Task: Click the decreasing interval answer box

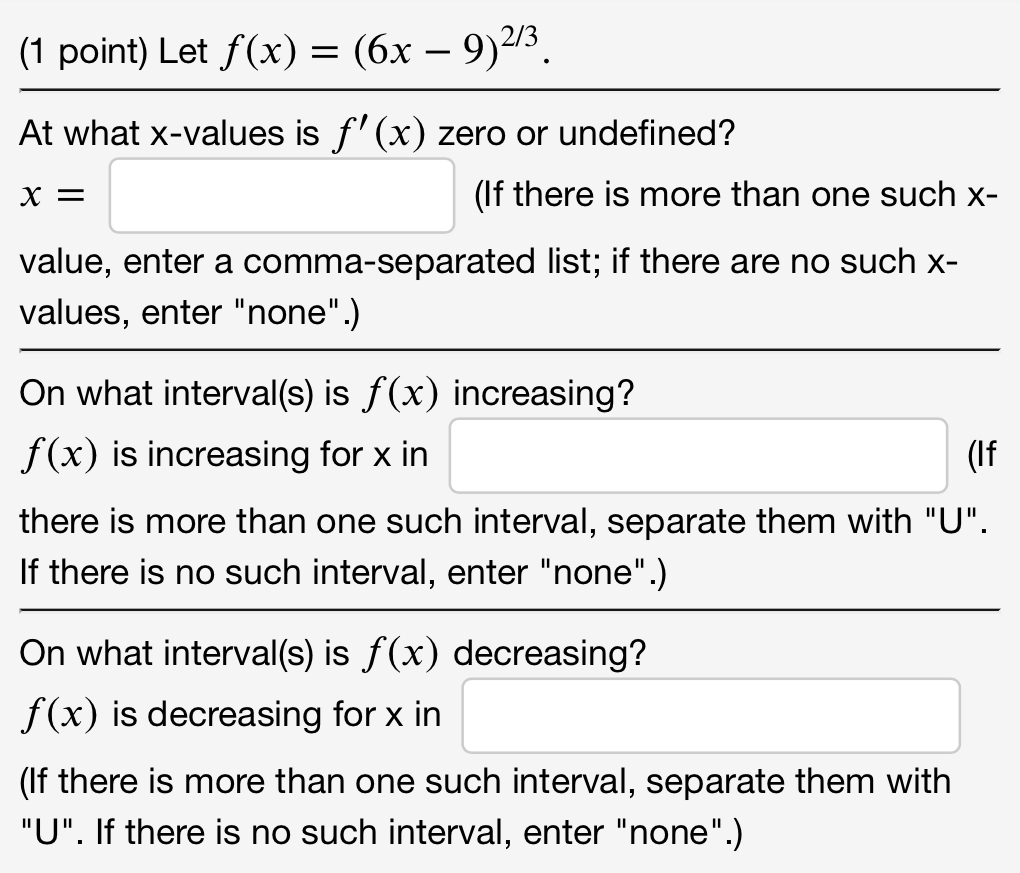Action: click(709, 715)
